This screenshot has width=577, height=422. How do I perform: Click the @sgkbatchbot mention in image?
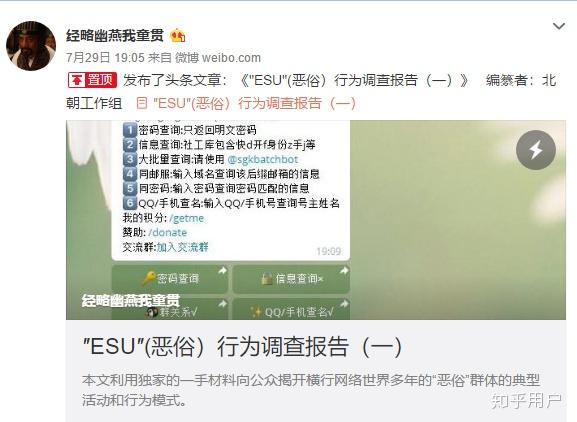[x=263, y=159]
